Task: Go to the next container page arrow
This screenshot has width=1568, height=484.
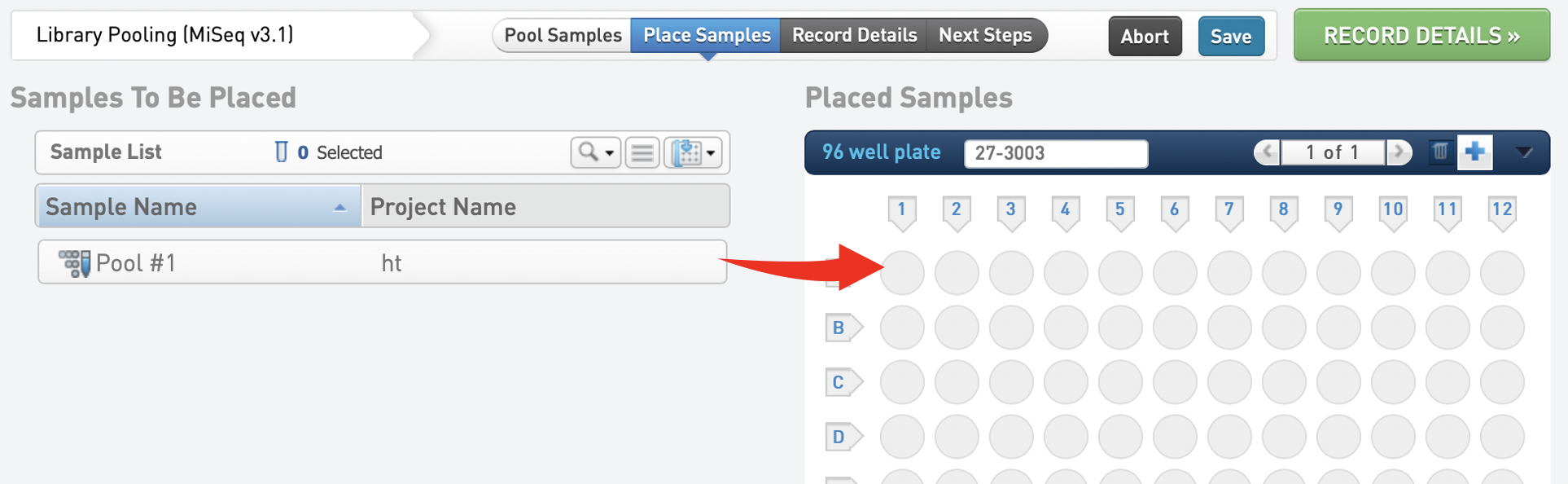Action: click(1399, 152)
